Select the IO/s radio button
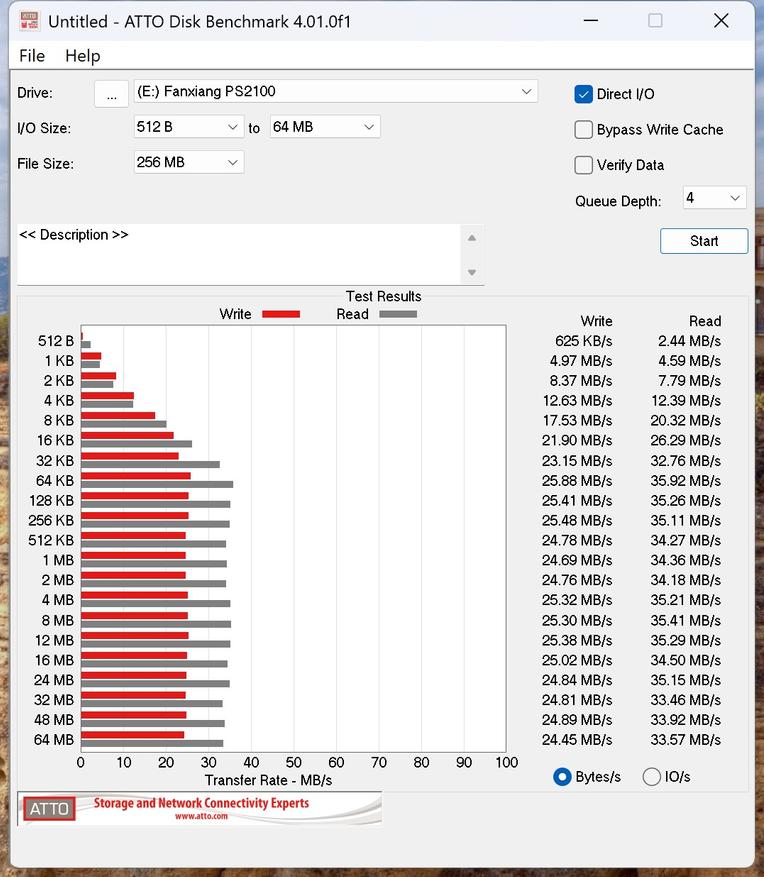The image size is (764, 877). [x=652, y=777]
